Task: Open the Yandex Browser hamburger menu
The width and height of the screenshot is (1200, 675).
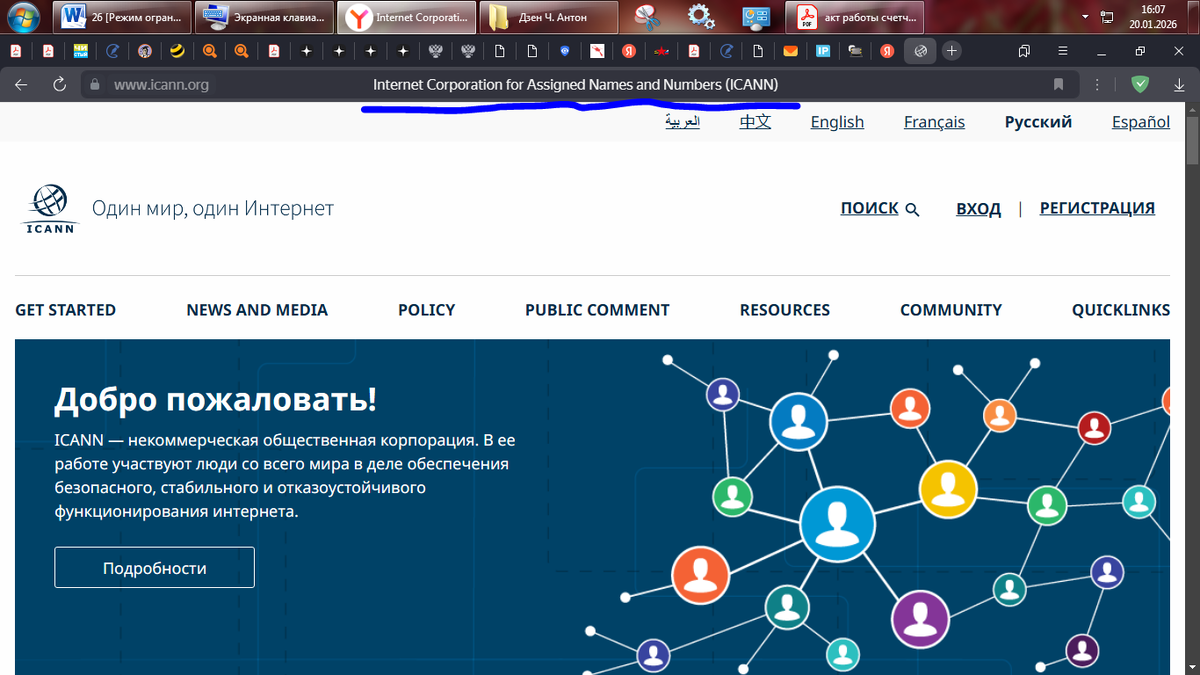Action: click(1063, 50)
